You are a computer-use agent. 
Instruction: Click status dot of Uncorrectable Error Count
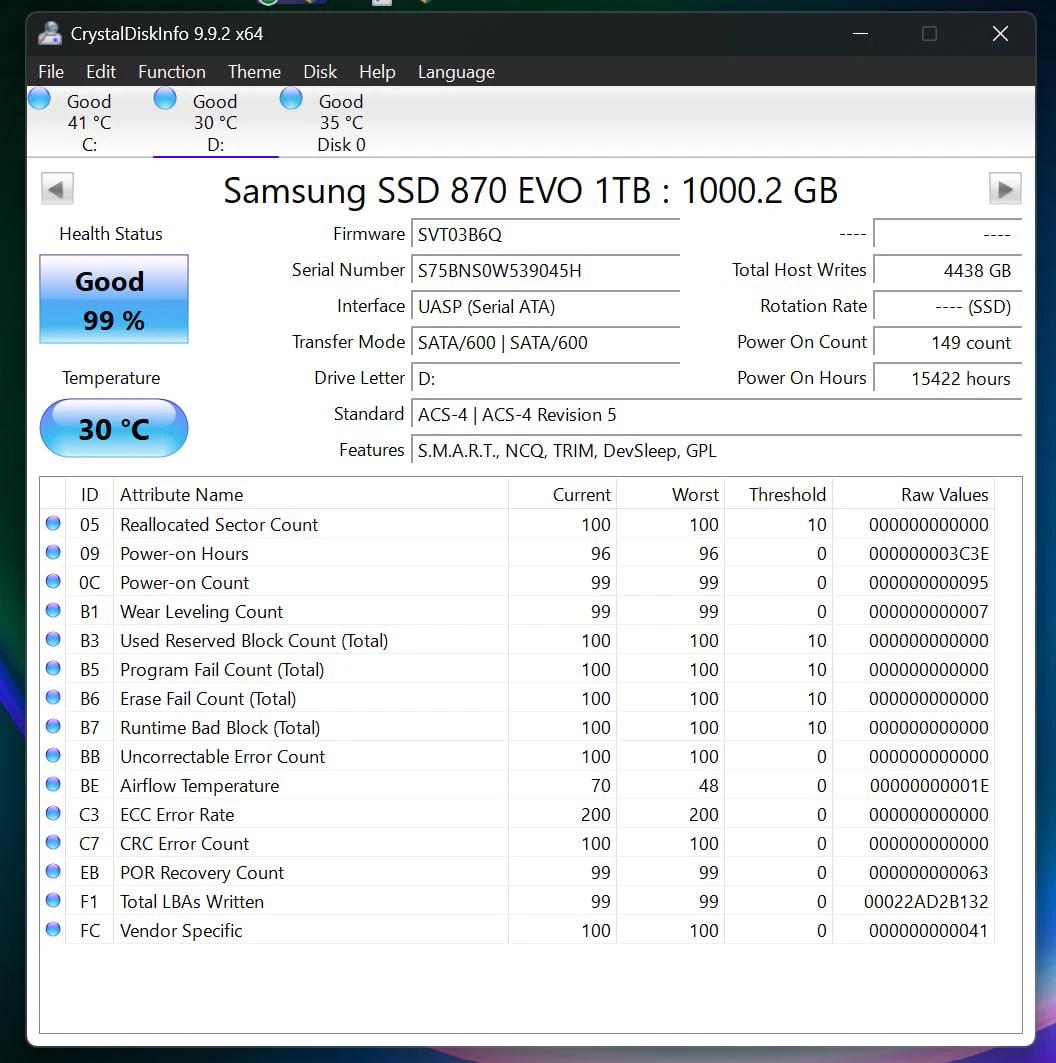tap(53, 755)
